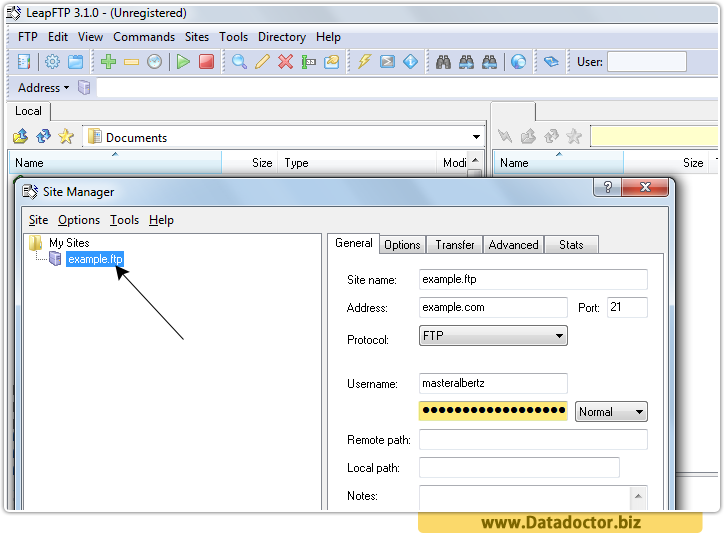The image size is (724, 533).
Task: Open the Normal login type dropdown
Action: click(639, 412)
